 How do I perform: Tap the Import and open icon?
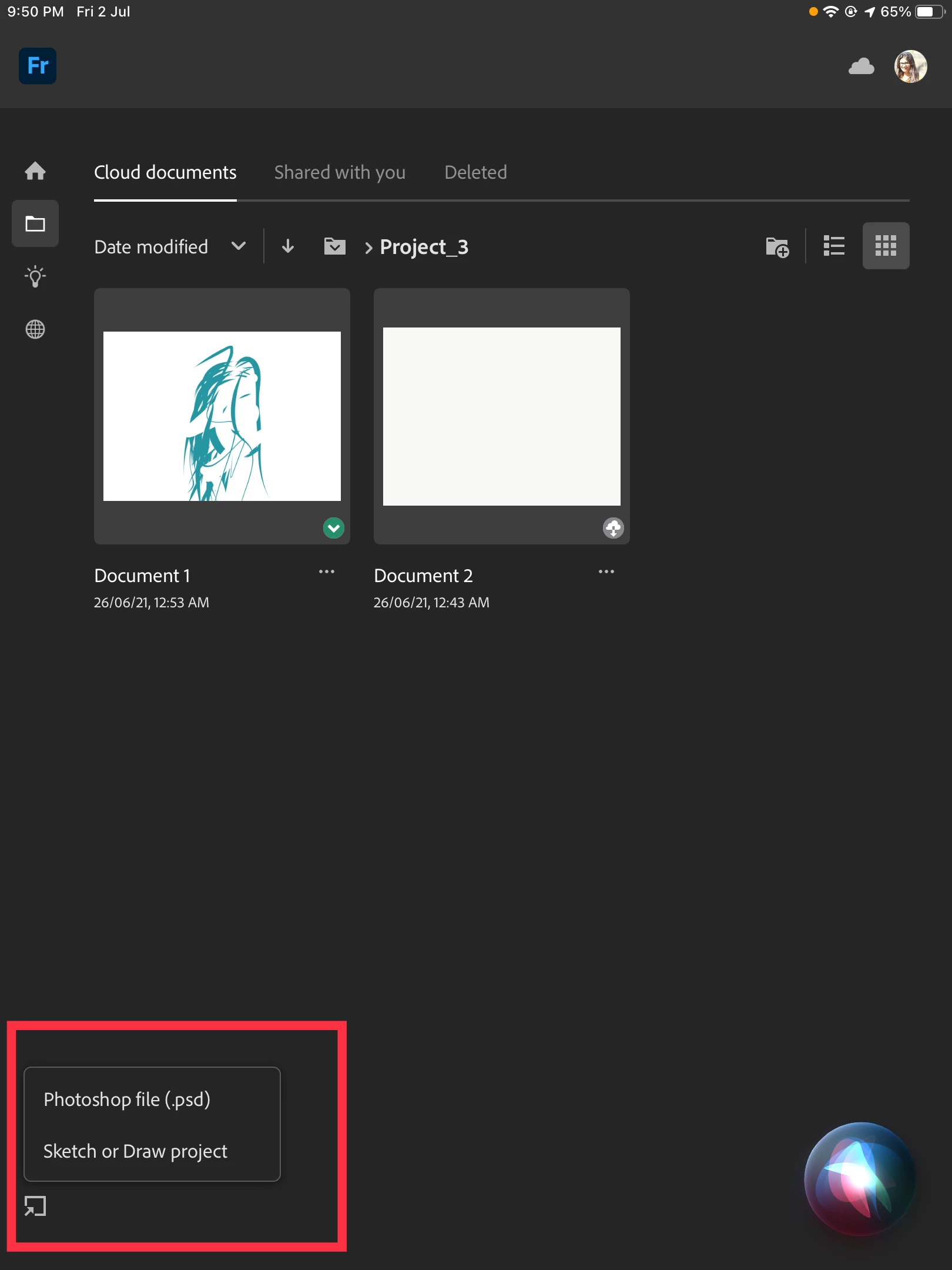(x=35, y=1206)
